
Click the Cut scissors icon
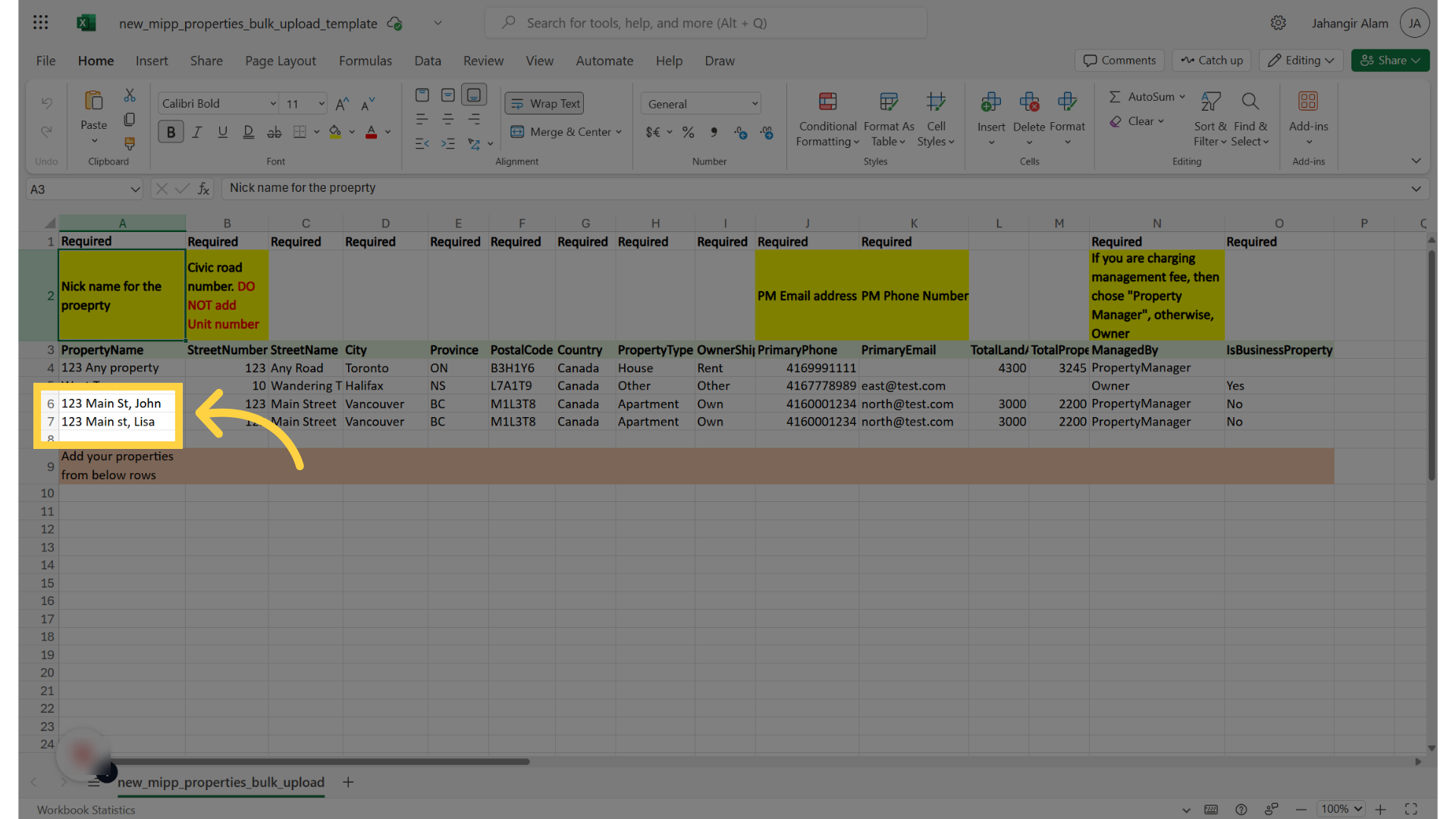click(130, 96)
